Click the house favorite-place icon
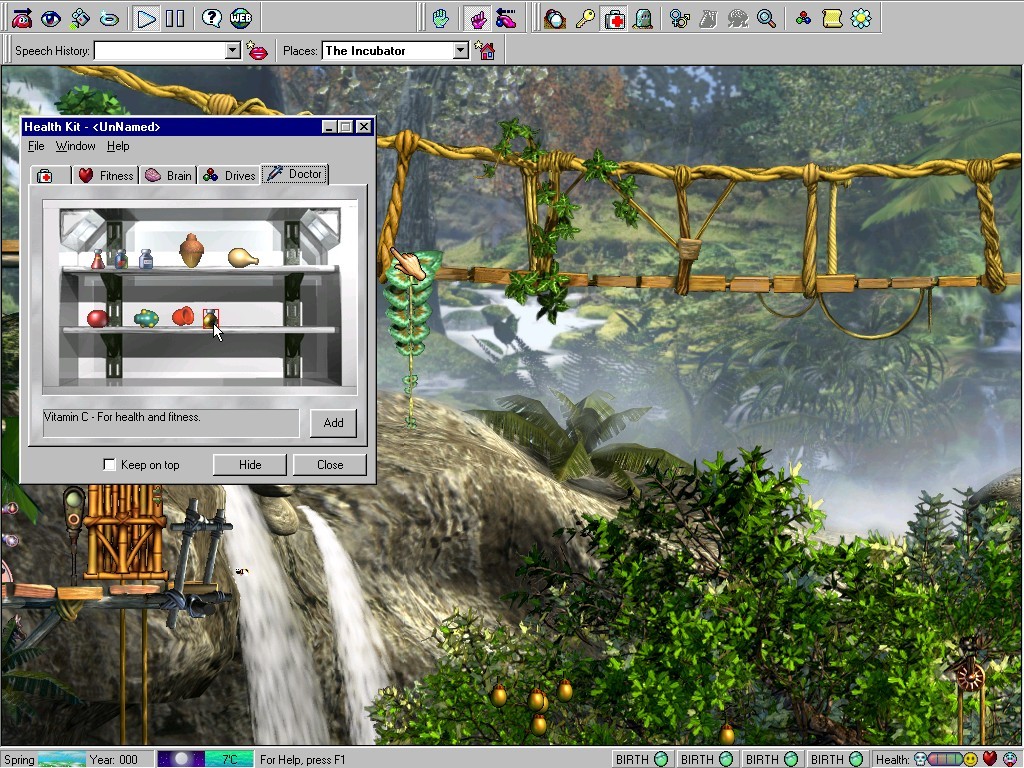This screenshot has width=1024, height=768. pyautogui.click(x=485, y=51)
